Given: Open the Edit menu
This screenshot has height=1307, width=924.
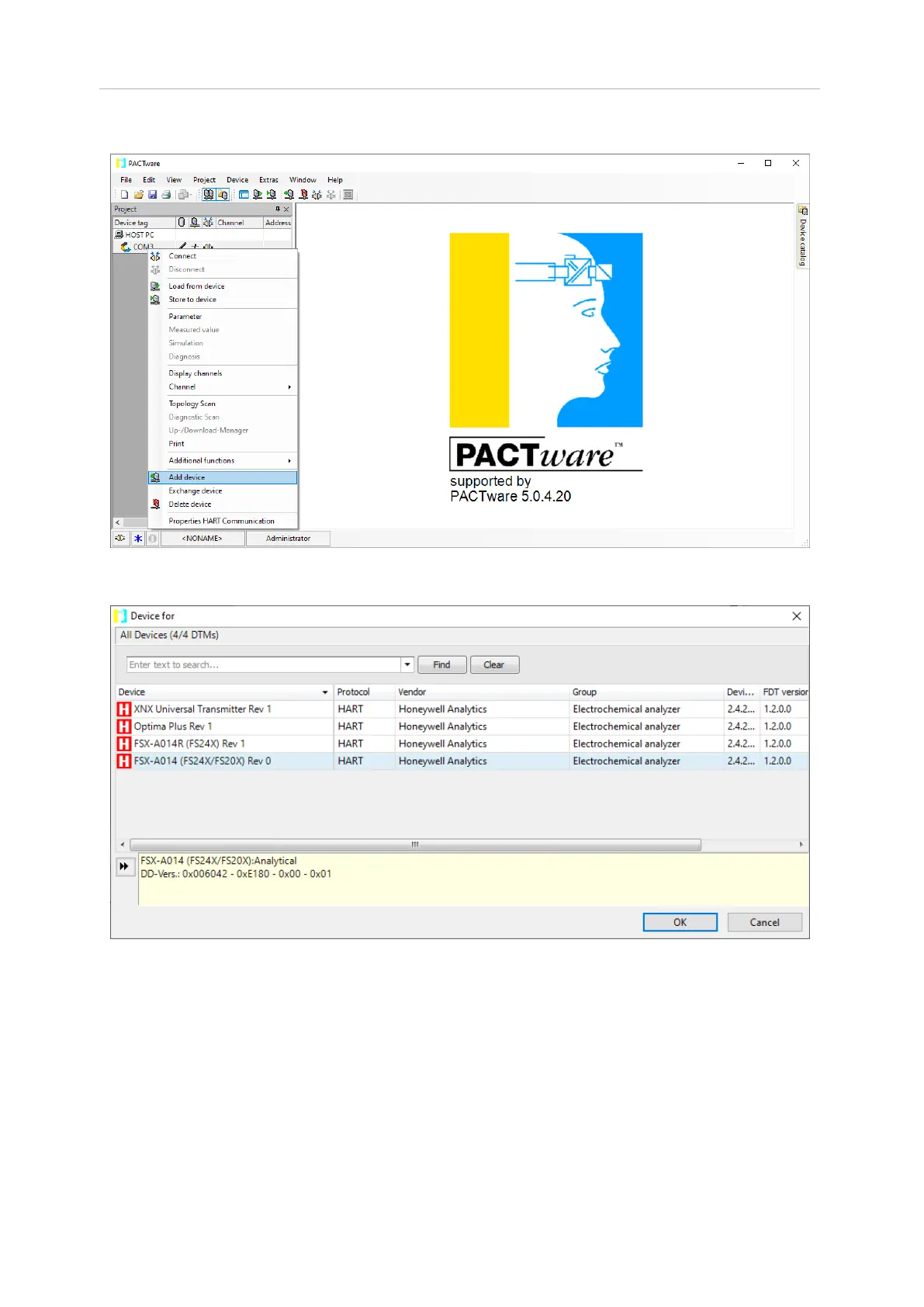Looking at the screenshot, I should tap(149, 179).
